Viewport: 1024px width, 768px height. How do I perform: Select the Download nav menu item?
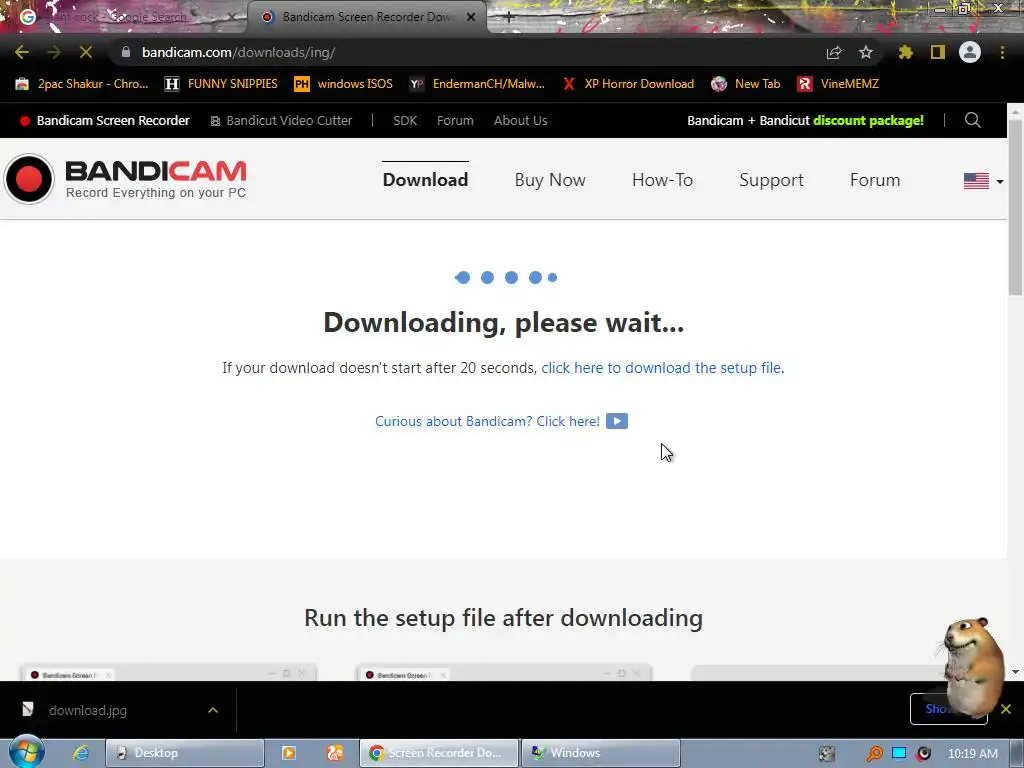425,180
